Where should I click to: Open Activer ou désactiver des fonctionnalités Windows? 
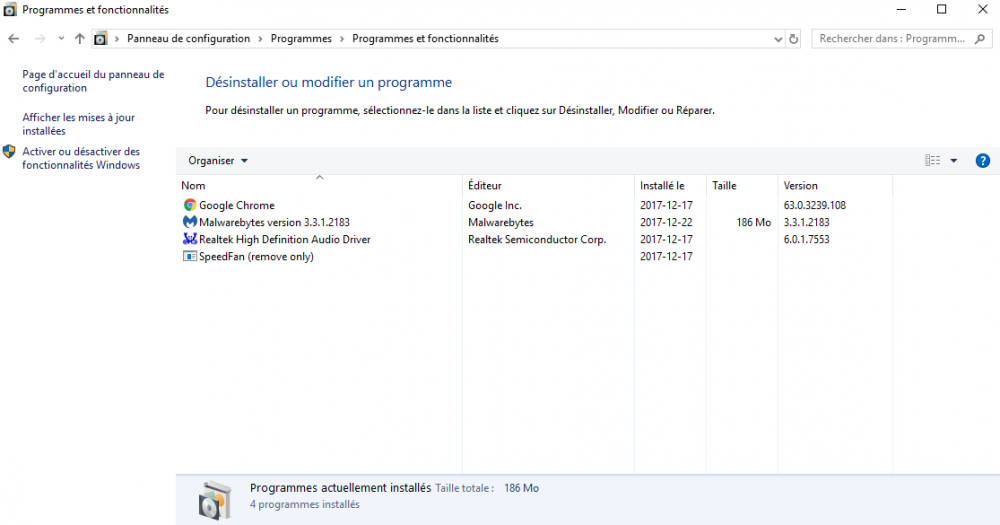(x=81, y=158)
